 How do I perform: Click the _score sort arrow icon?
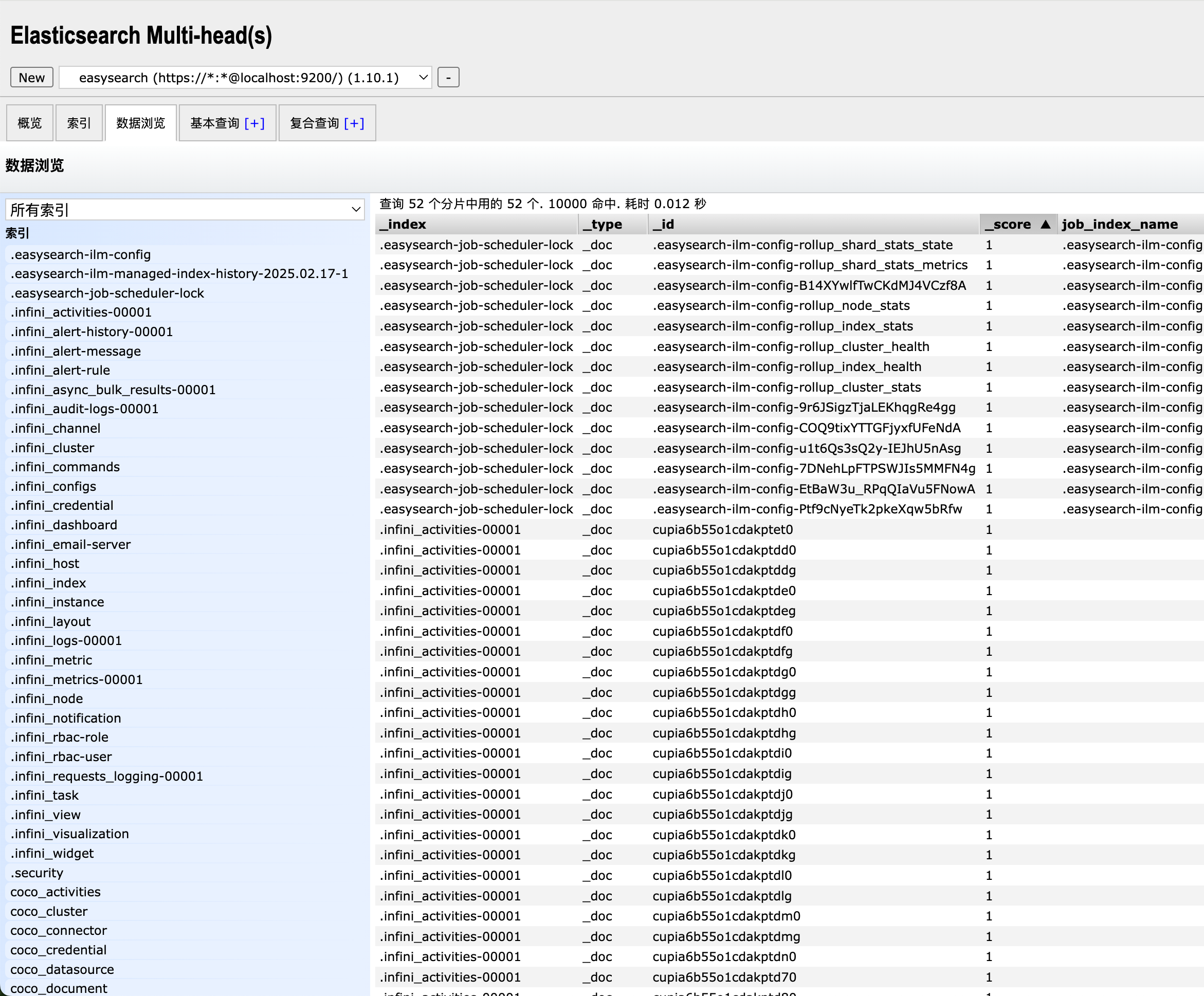[1046, 224]
